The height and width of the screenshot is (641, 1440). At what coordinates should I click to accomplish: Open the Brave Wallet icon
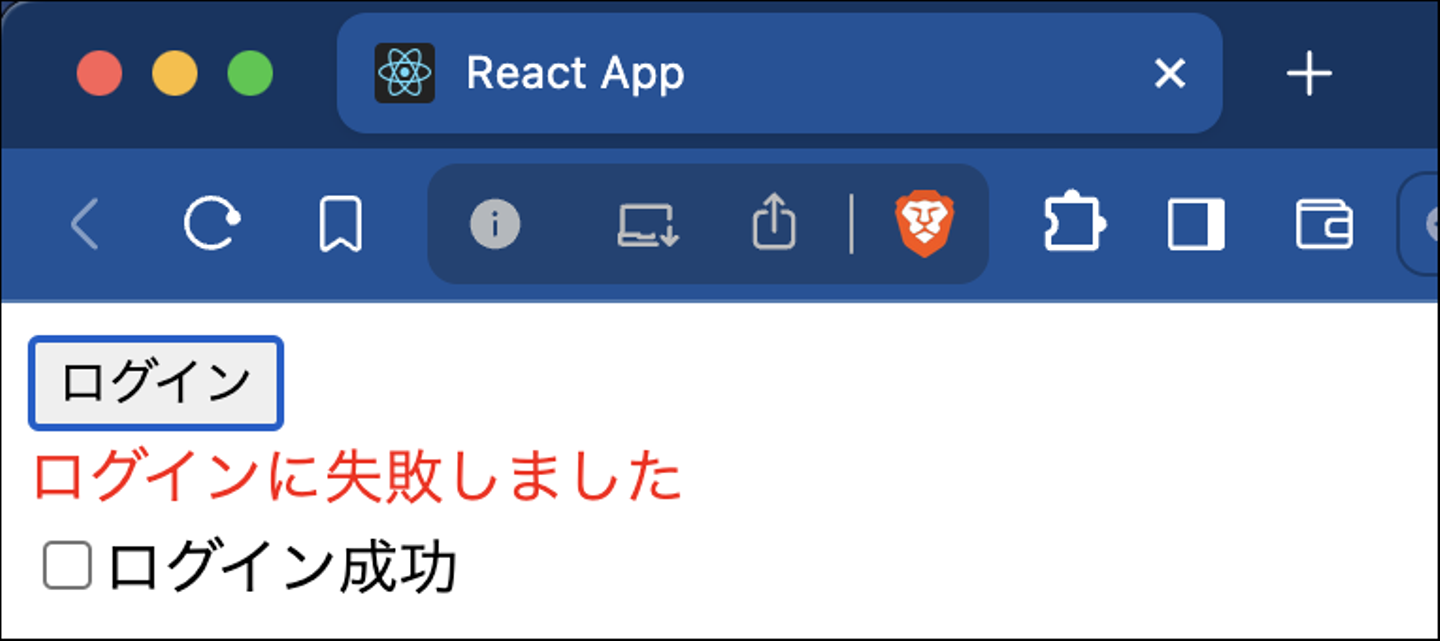[1324, 224]
